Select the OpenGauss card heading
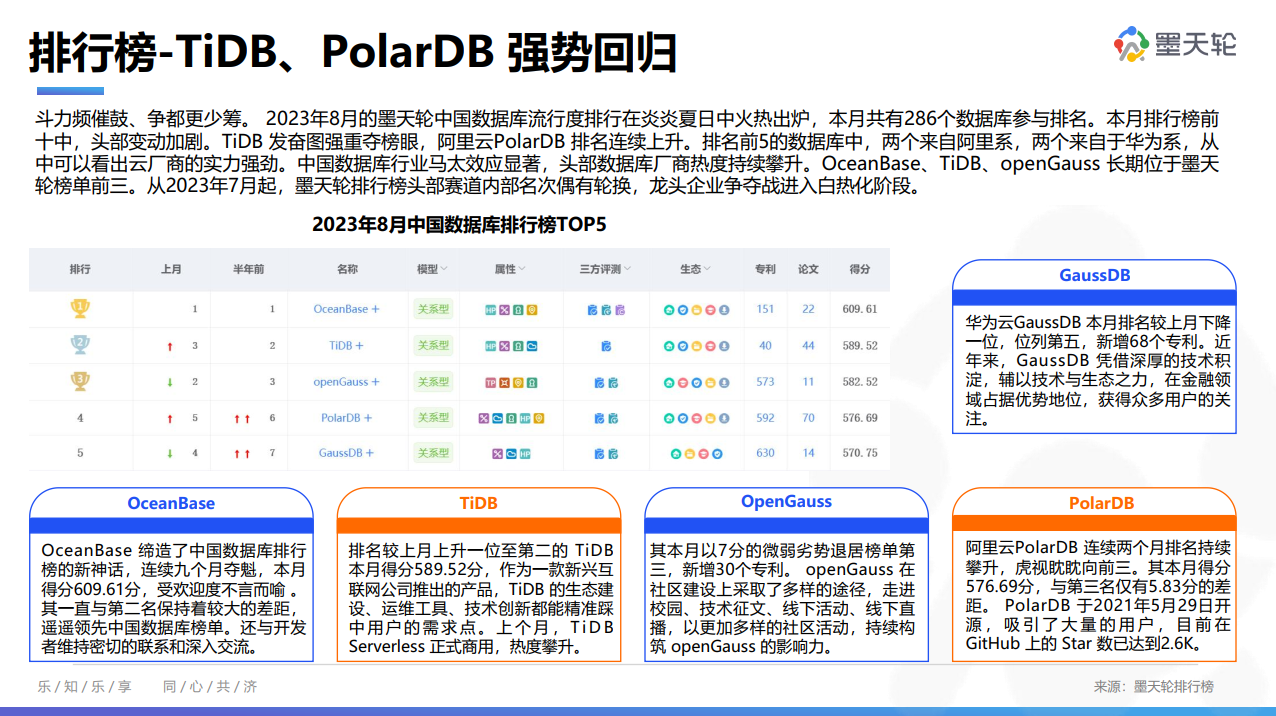The width and height of the screenshot is (1276, 716). point(786,502)
